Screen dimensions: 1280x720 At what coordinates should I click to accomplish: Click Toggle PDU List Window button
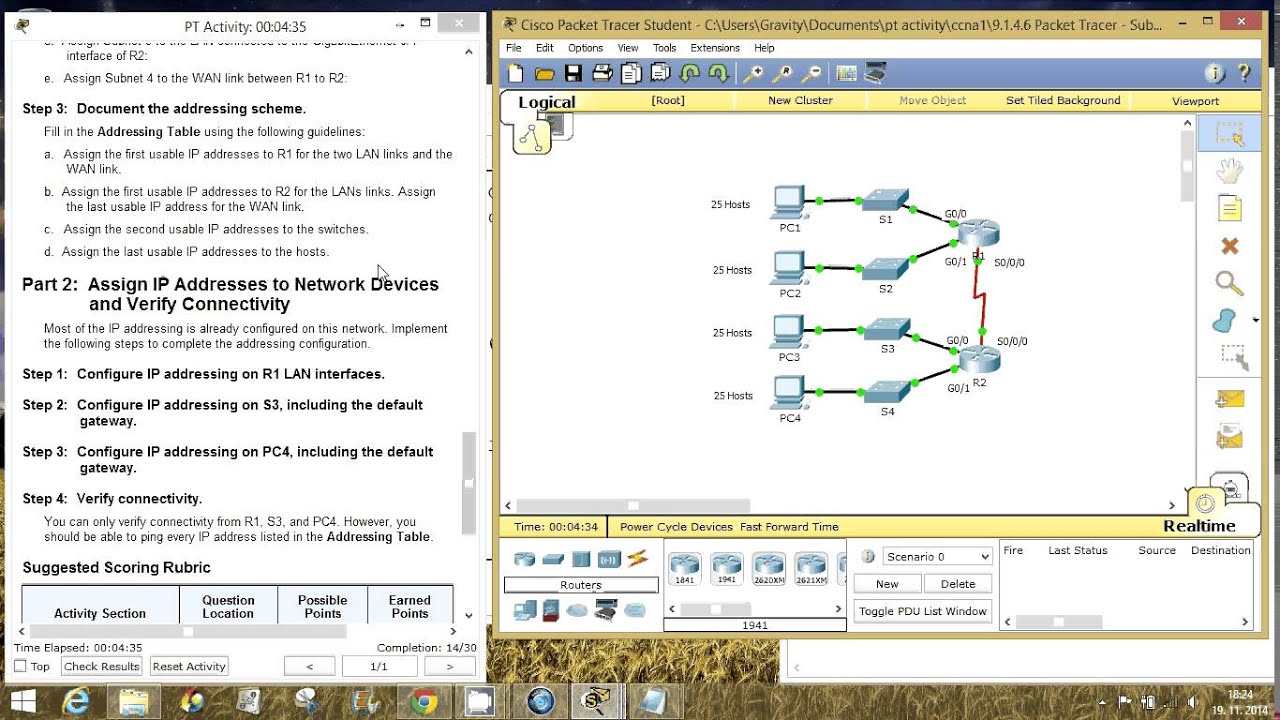click(x=922, y=611)
